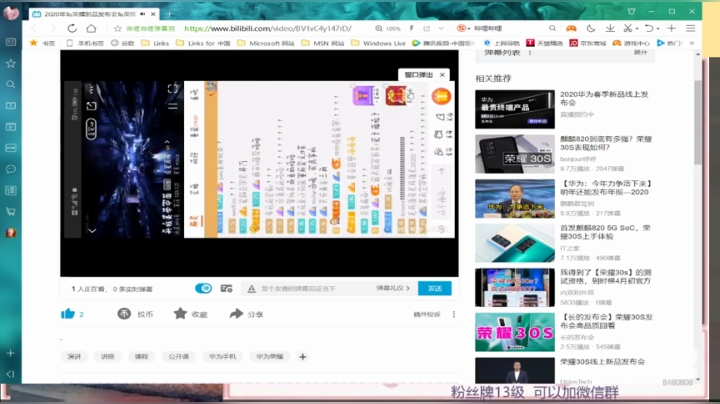This screenshot has height=404, width=720.
Task: Open the zoom 105% magnifier control
Action: point(388,28)
